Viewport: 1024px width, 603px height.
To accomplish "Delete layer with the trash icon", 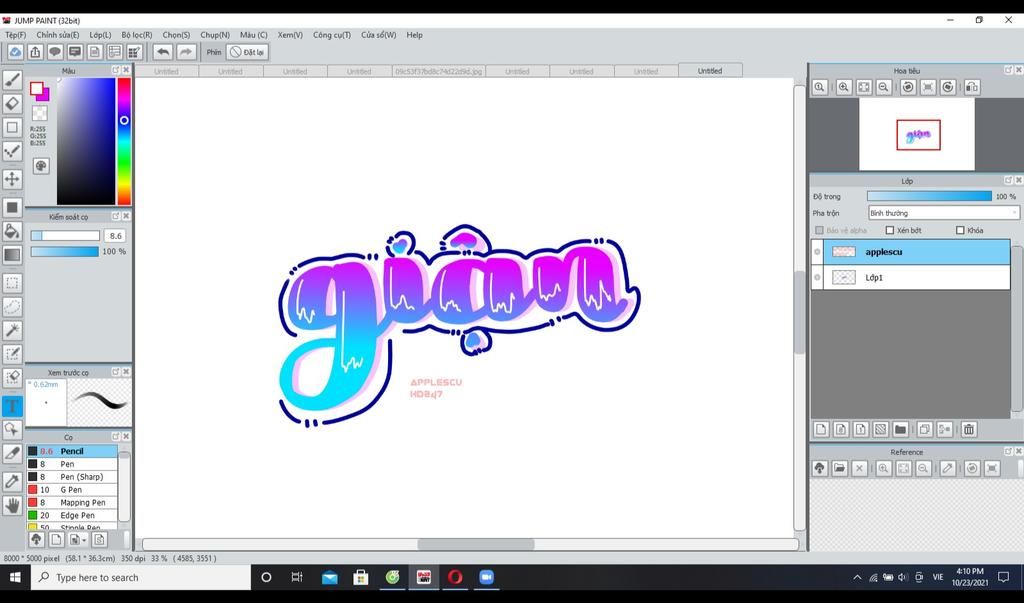I will coord(968,429).
